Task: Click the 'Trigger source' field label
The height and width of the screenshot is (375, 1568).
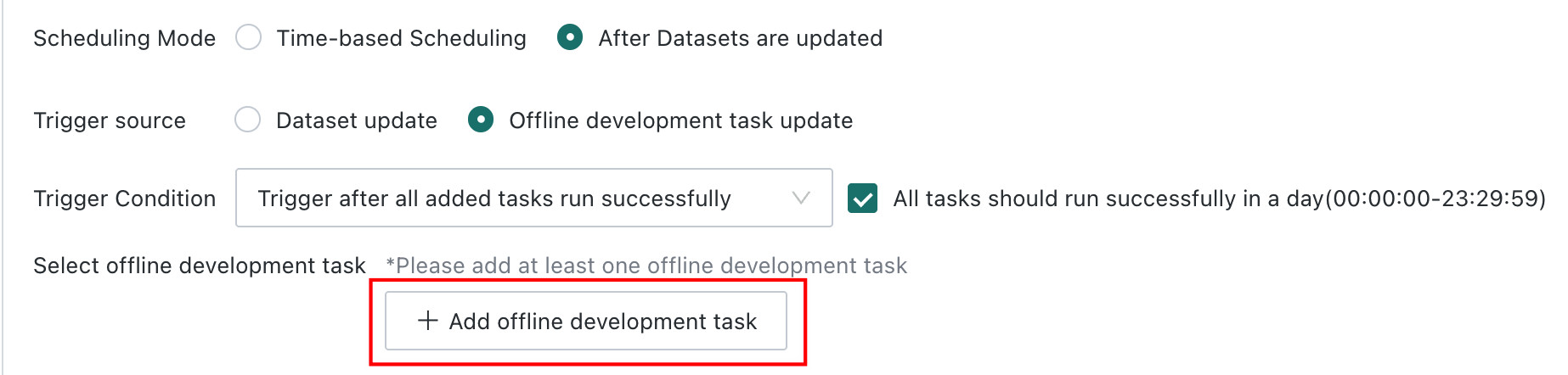Action: 110,120
